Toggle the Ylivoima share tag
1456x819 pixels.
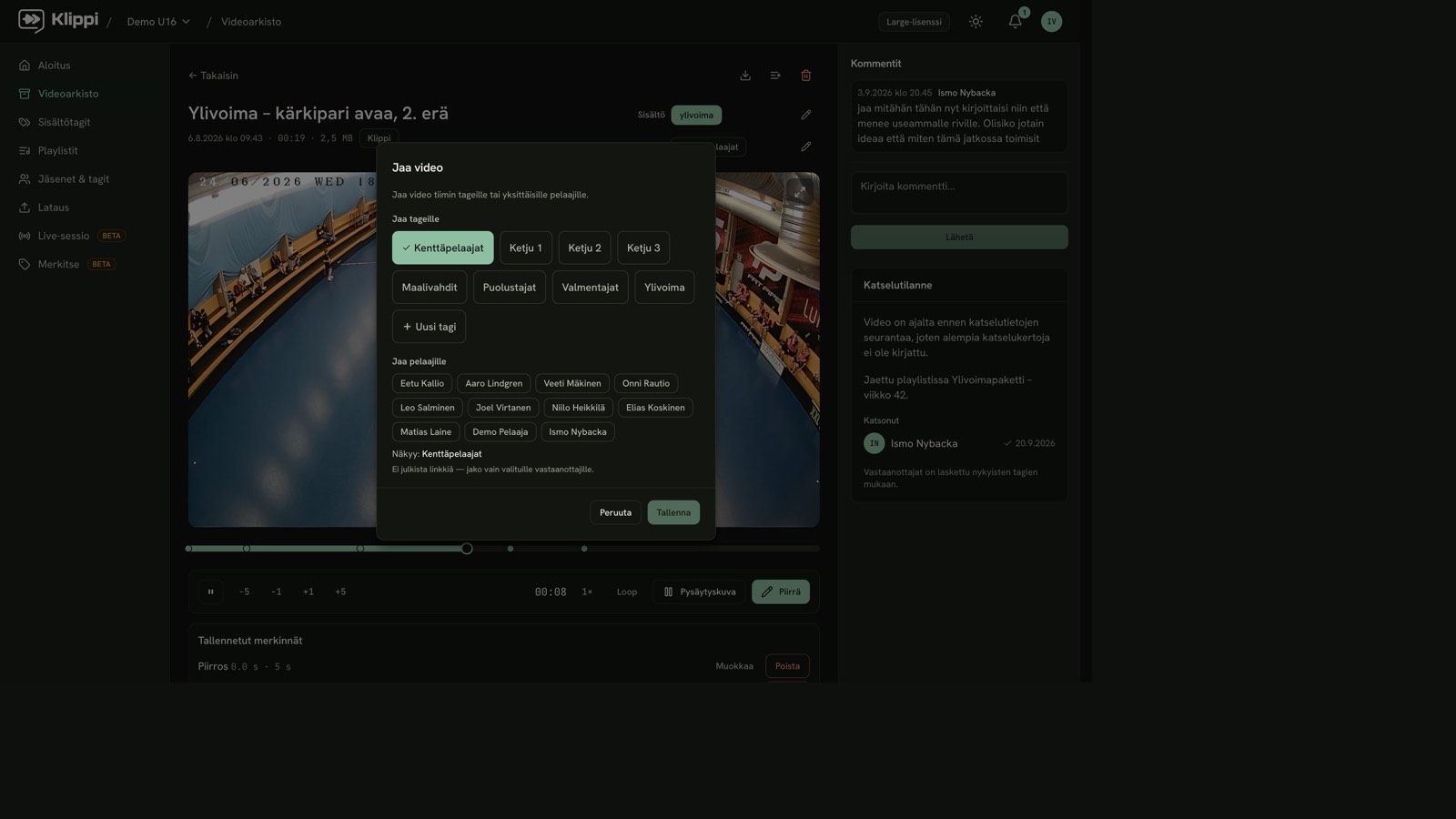coord(664,288)
